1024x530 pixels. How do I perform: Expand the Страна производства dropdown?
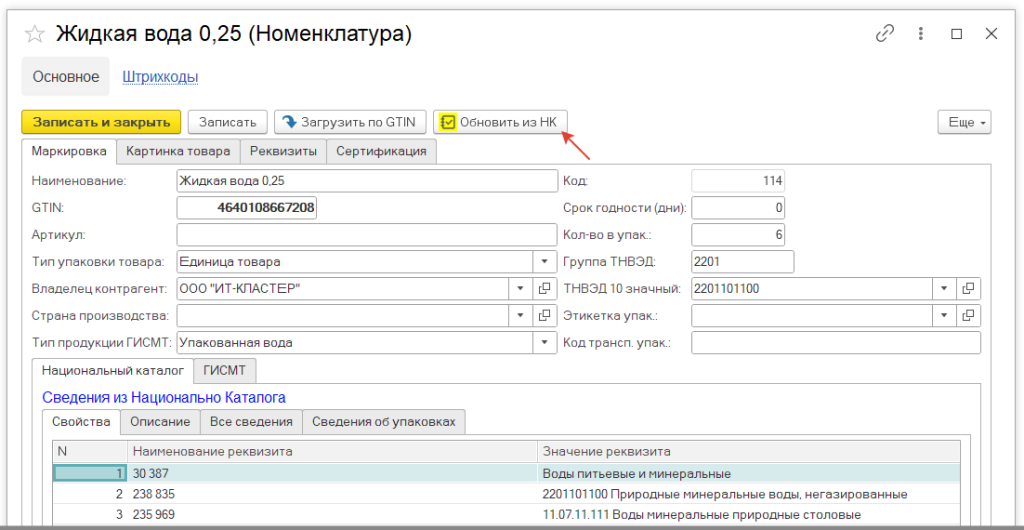[x=520, y=315]
